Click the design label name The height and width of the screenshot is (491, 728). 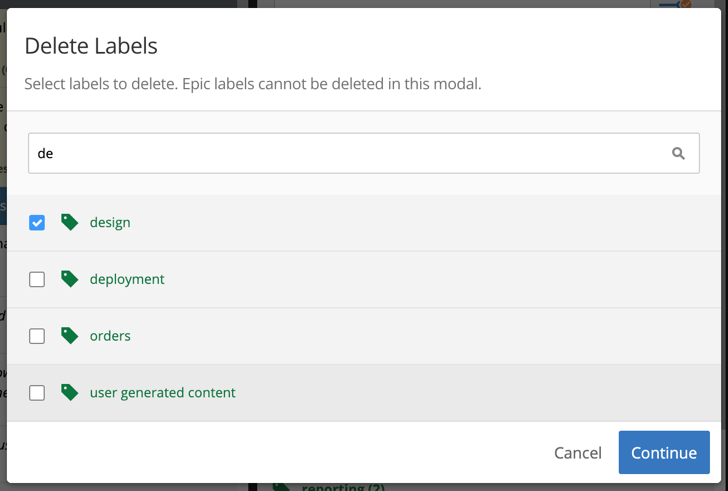click(x=110, y=223)
